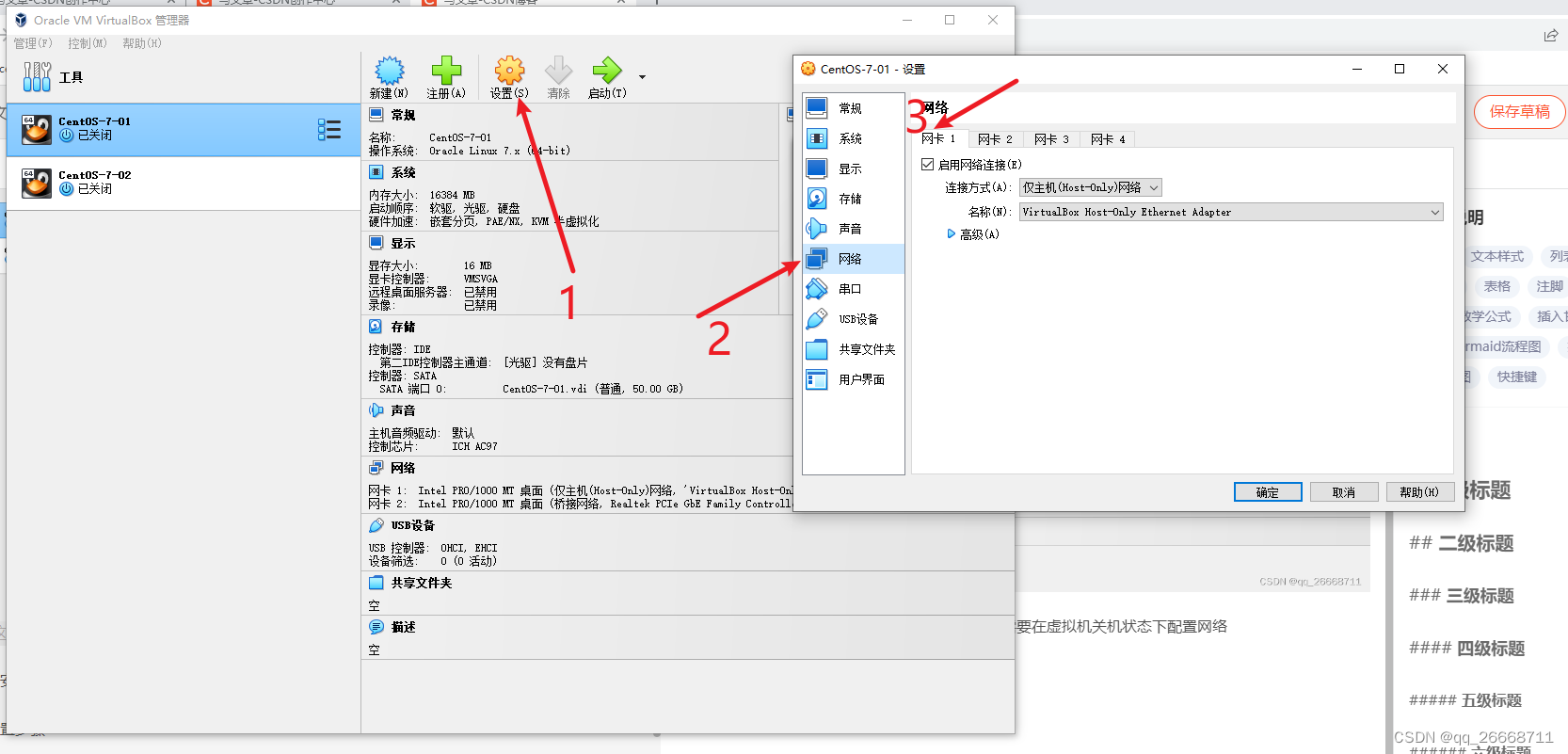Select 系统 category in settings dialog
The width and height of the screenshot is (1568, 754).
tap(854, 138)
